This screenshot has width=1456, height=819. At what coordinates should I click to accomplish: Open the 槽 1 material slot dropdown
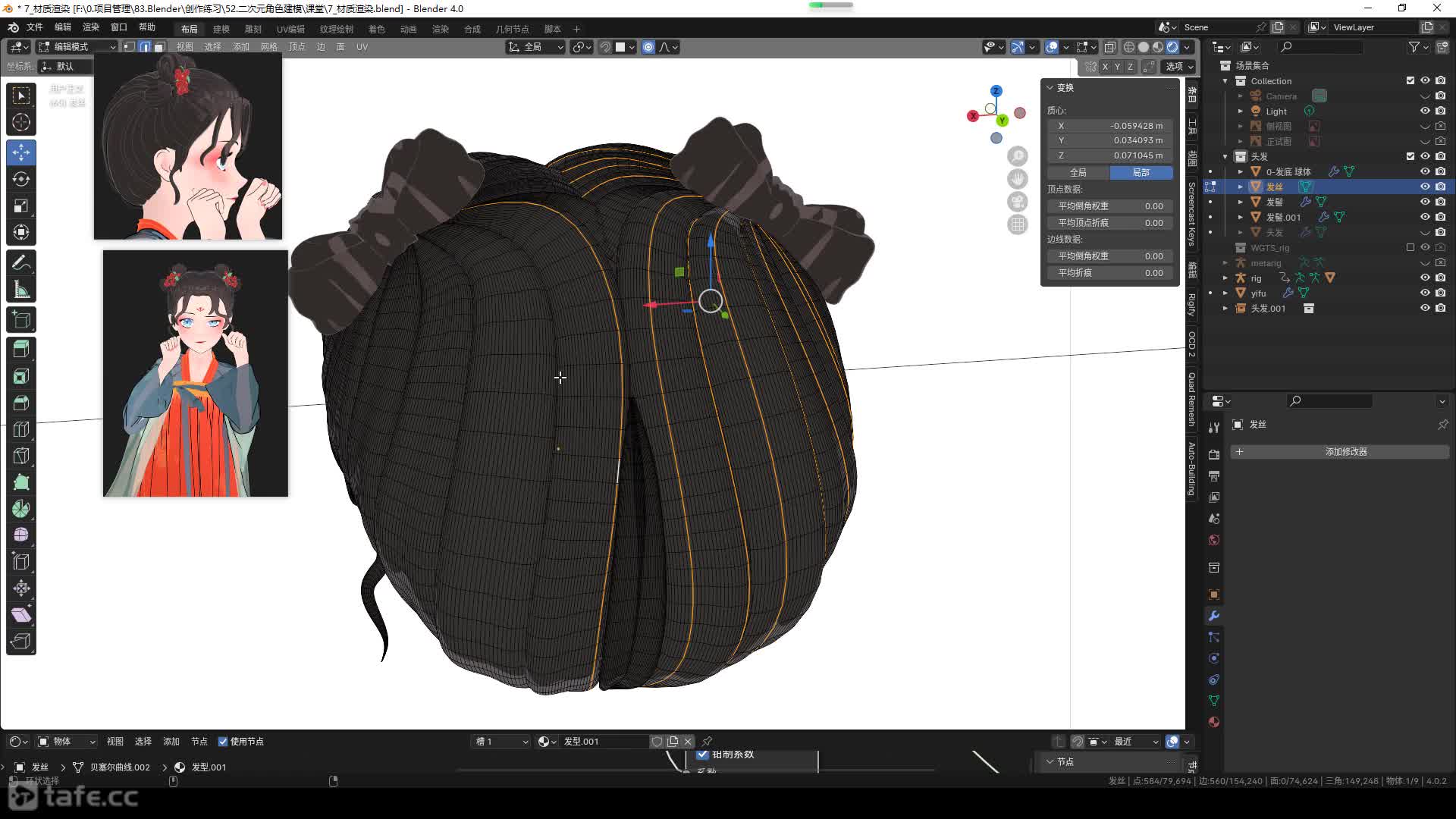point(501,742)
